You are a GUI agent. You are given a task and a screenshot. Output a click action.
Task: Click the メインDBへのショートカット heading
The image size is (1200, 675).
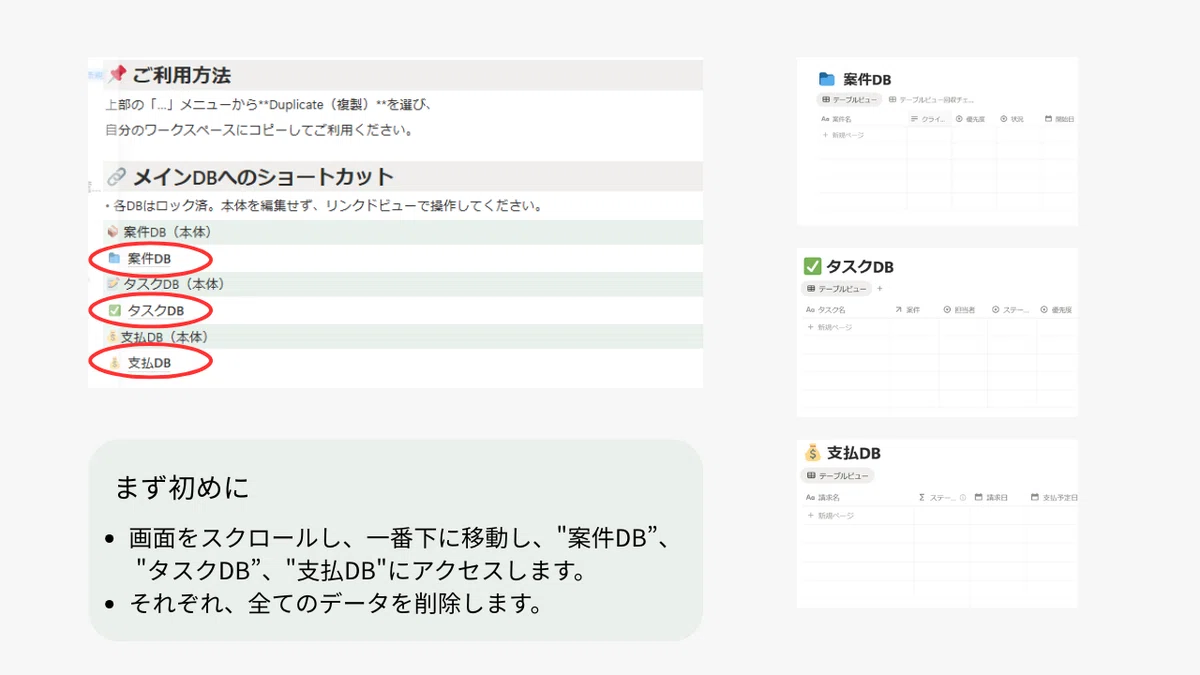coord(263,177)
